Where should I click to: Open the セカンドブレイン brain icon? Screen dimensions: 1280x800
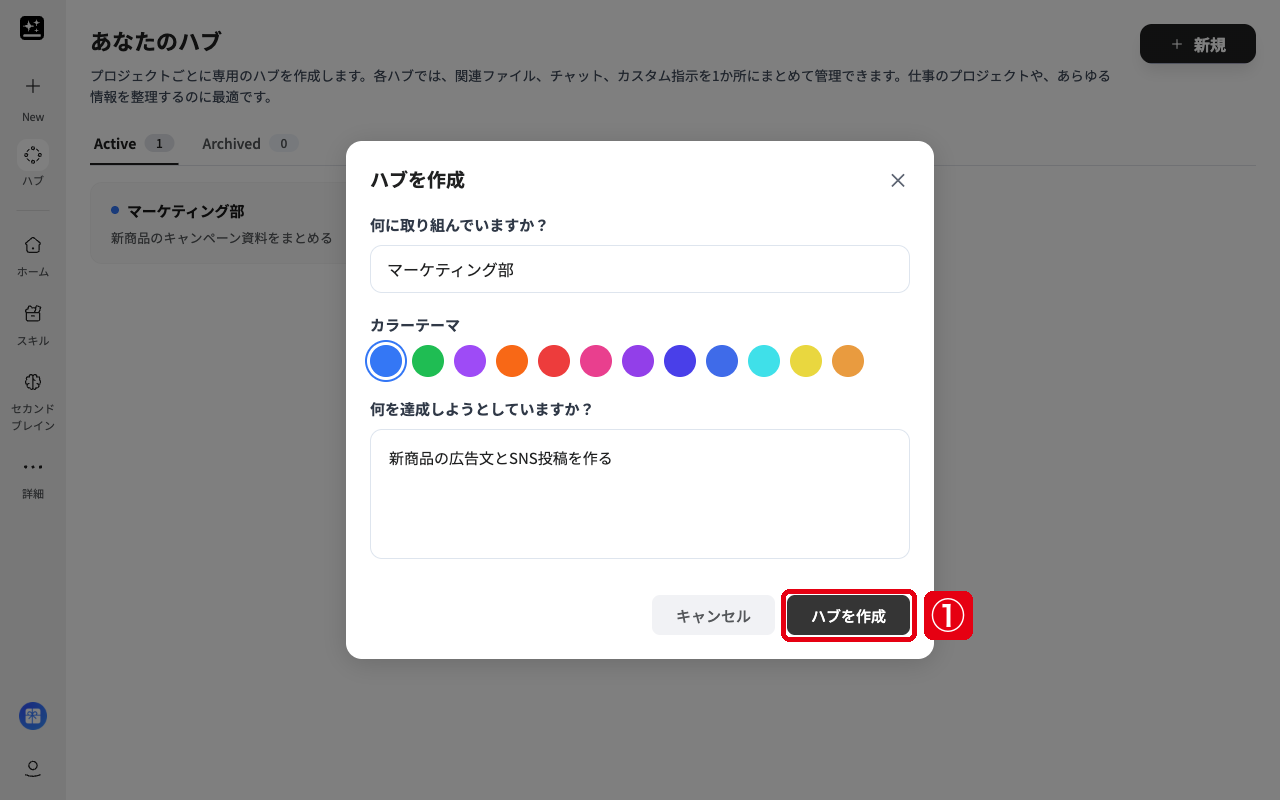coord(33,381)
